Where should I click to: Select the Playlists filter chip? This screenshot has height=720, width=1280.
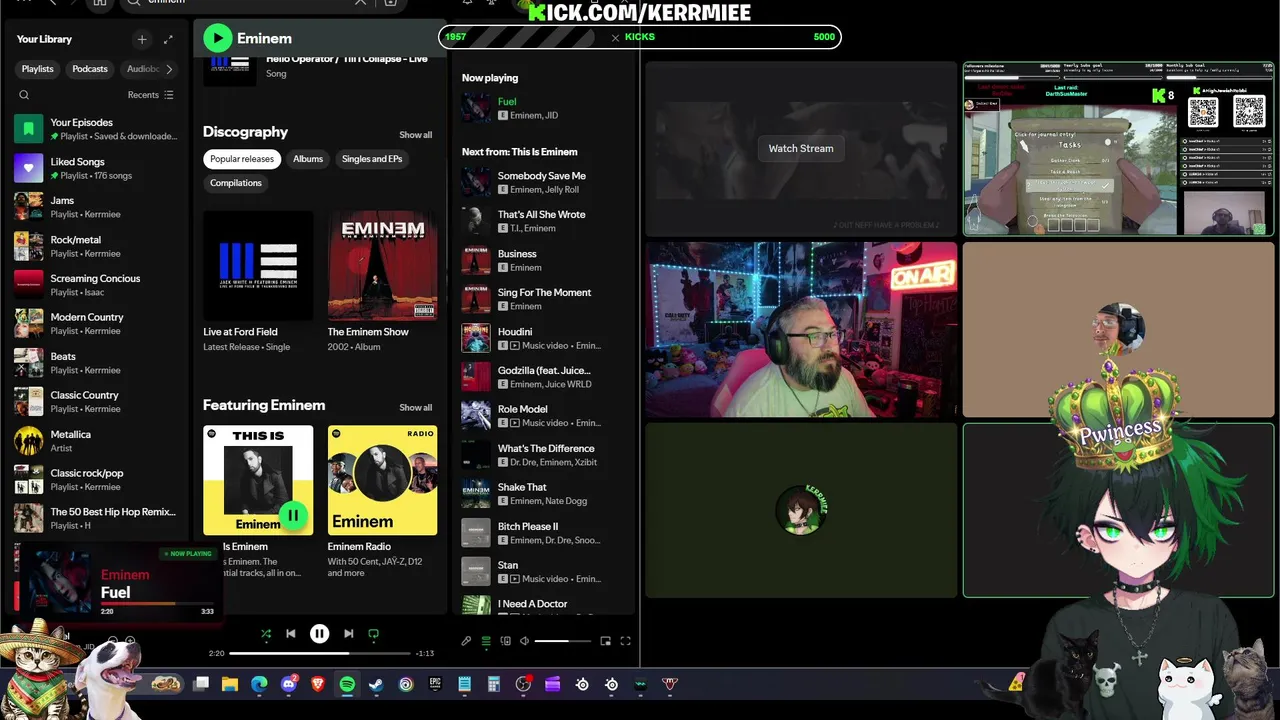37,69
